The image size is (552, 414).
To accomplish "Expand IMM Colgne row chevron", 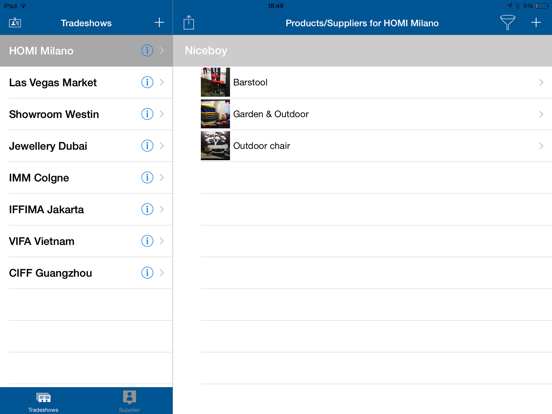I will point(162,177).
